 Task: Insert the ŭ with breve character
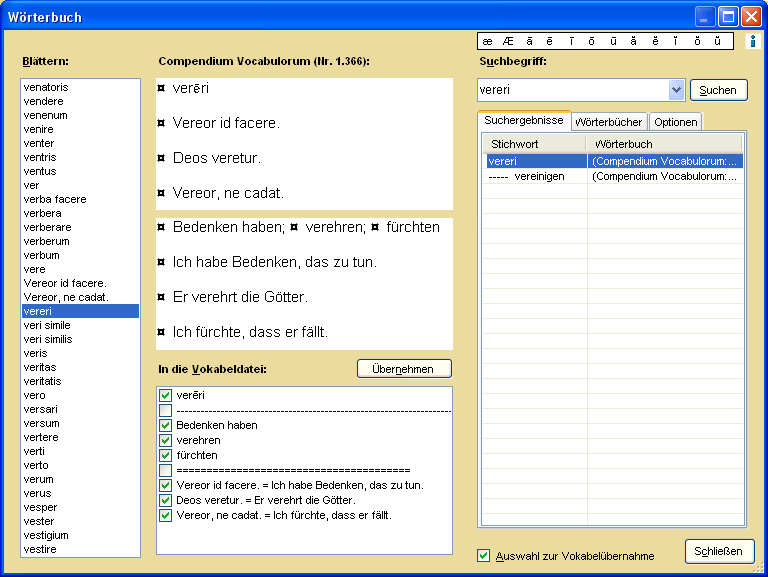coord(718,42)
